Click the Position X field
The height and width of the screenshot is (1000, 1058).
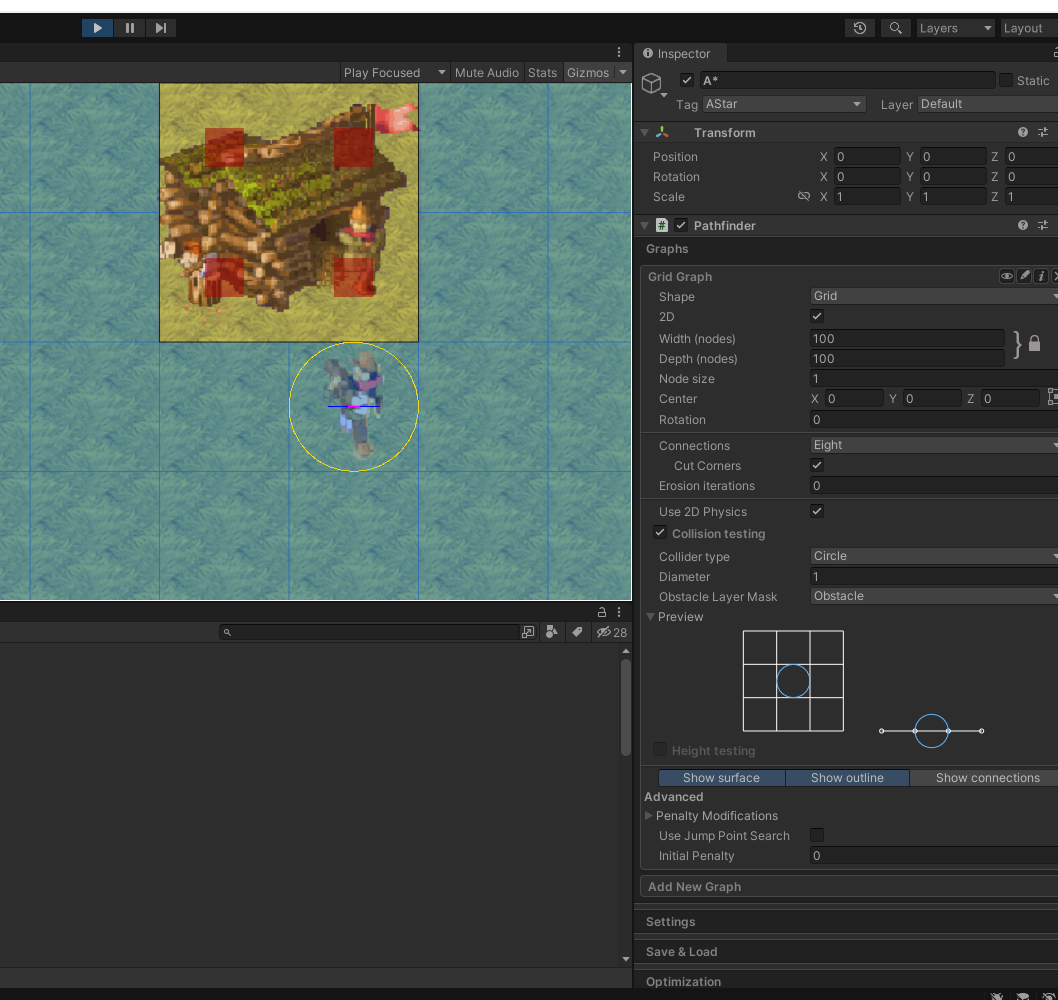click(866, 157)
